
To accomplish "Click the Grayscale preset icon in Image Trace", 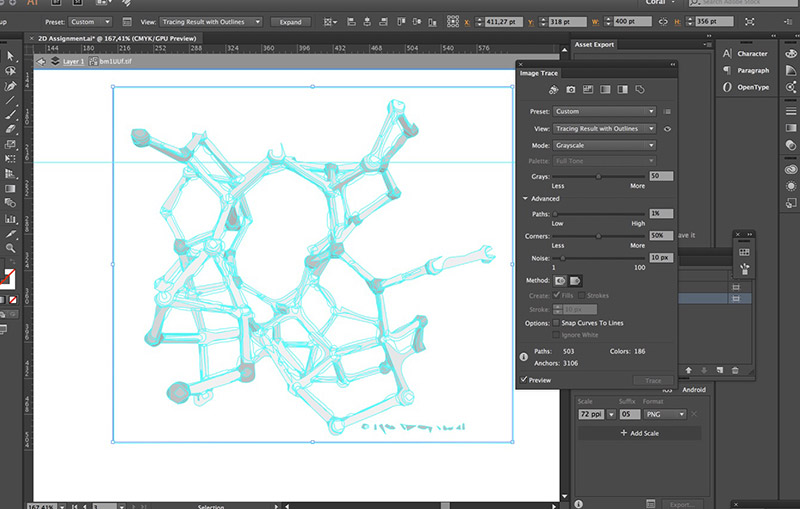I will [x=605, y=90].
